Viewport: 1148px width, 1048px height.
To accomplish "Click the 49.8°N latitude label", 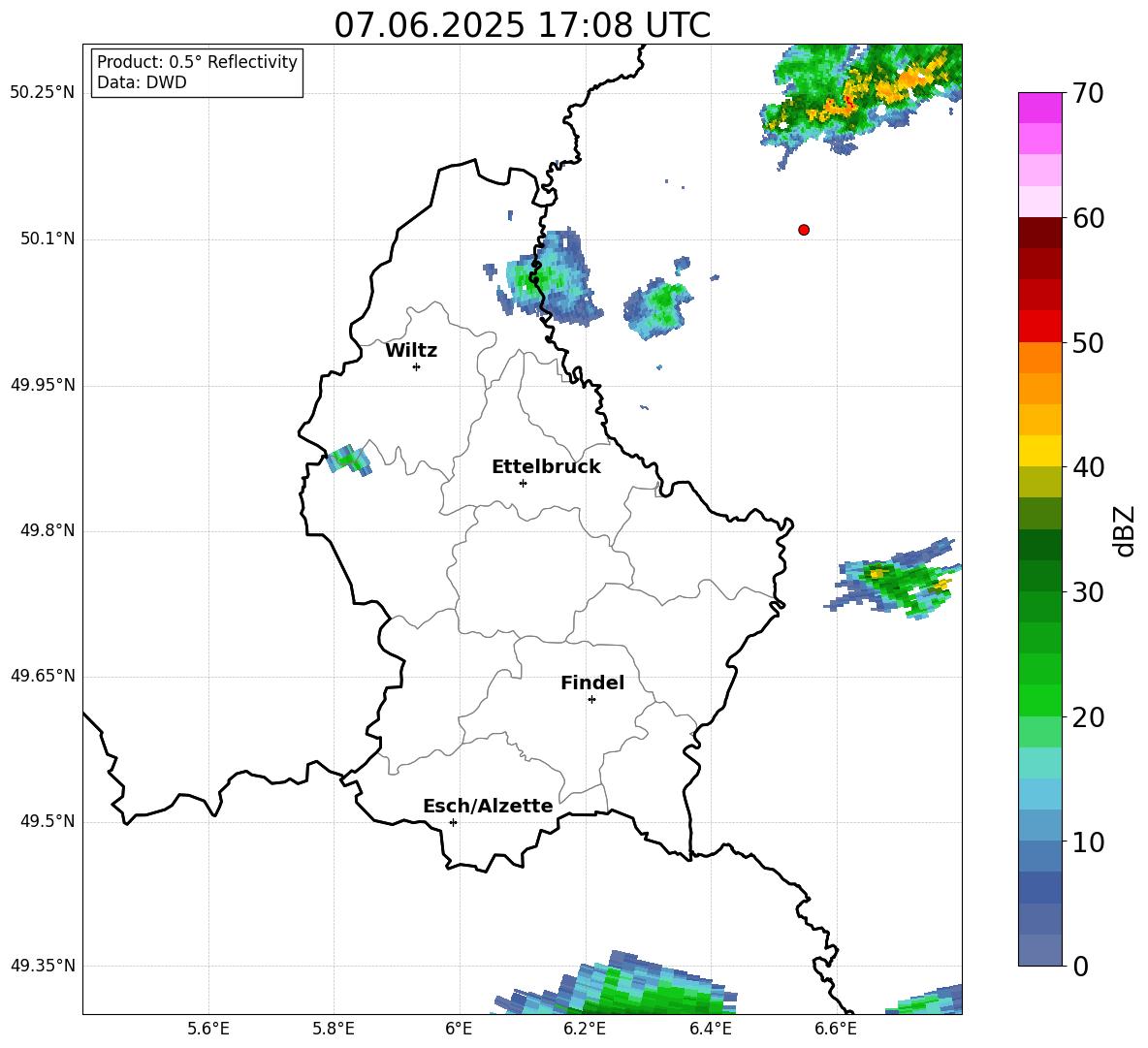I will (x=48, y=530).
